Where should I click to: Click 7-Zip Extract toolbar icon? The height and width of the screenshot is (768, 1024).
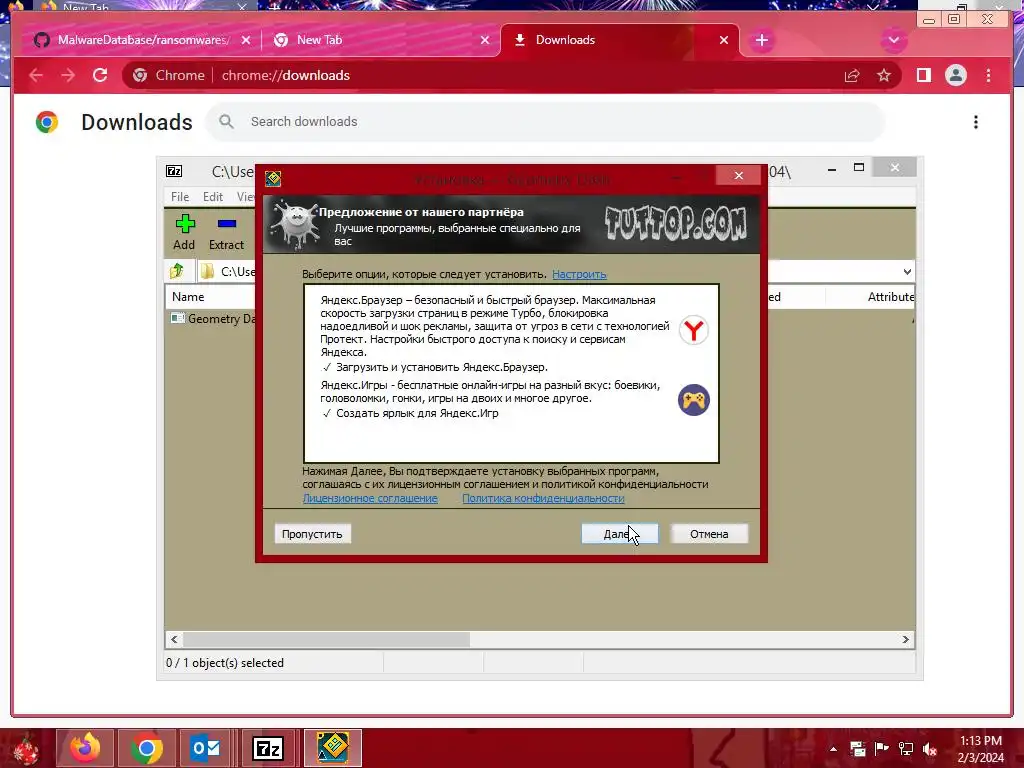coord(227,232)
